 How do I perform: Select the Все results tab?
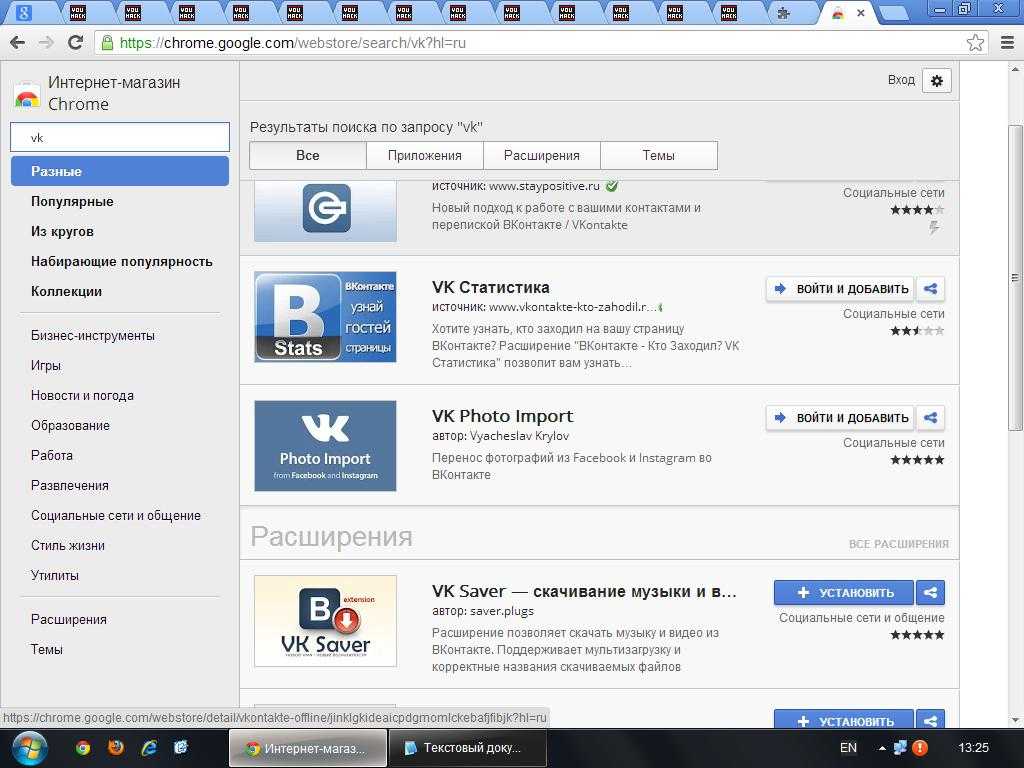click(x=308, y=155)
